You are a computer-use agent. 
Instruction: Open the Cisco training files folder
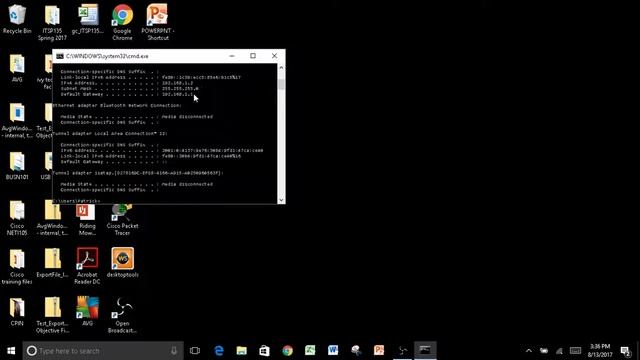pyautogui.click(x=17, y=267)
